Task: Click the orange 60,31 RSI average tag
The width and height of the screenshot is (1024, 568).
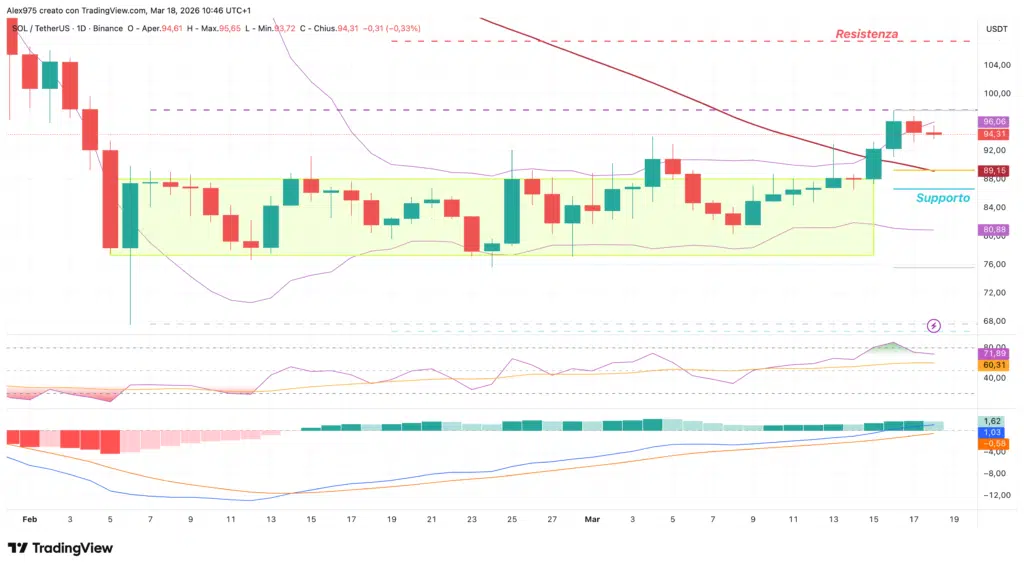Action: [x=994, y=366]
